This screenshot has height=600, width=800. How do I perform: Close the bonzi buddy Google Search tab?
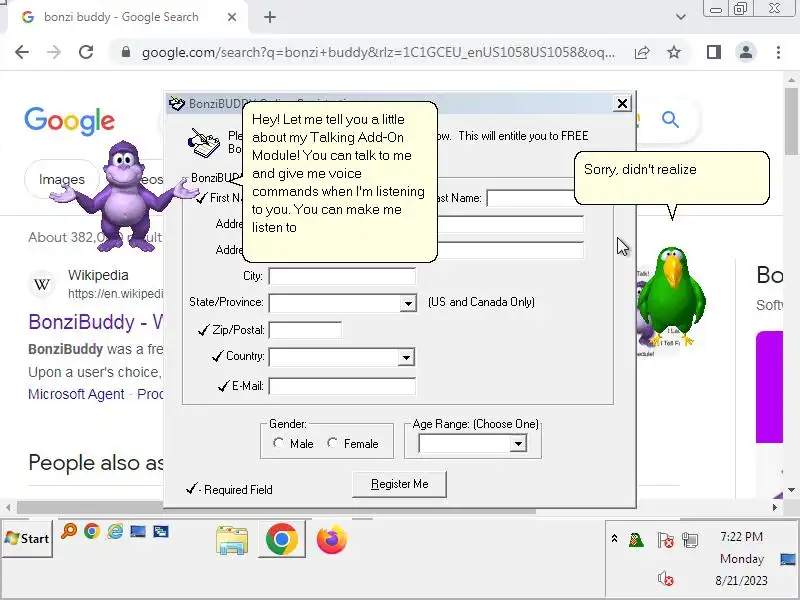click(x=232, y=17)
